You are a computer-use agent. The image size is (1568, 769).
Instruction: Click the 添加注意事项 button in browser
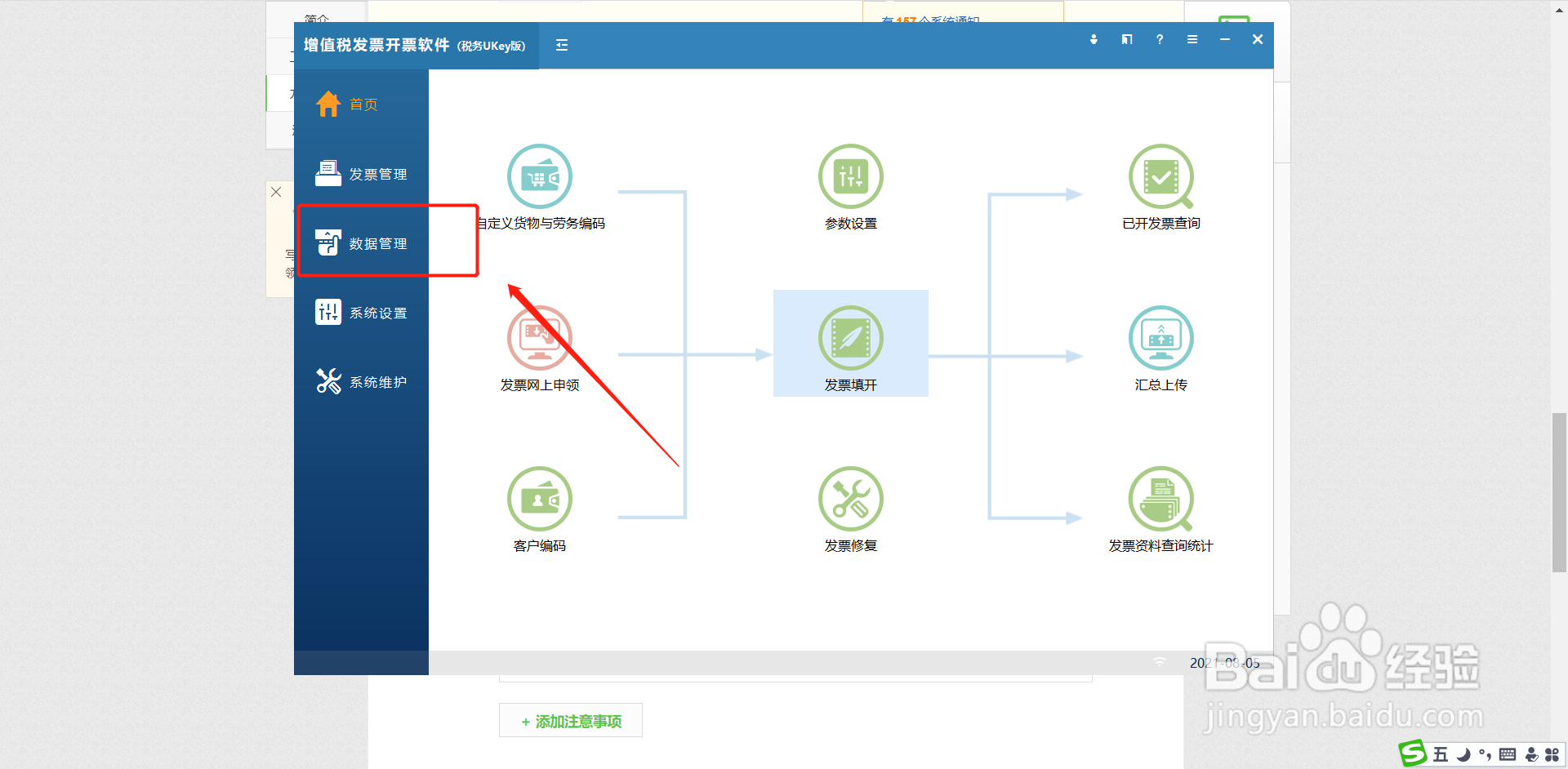tap(571, 721)
